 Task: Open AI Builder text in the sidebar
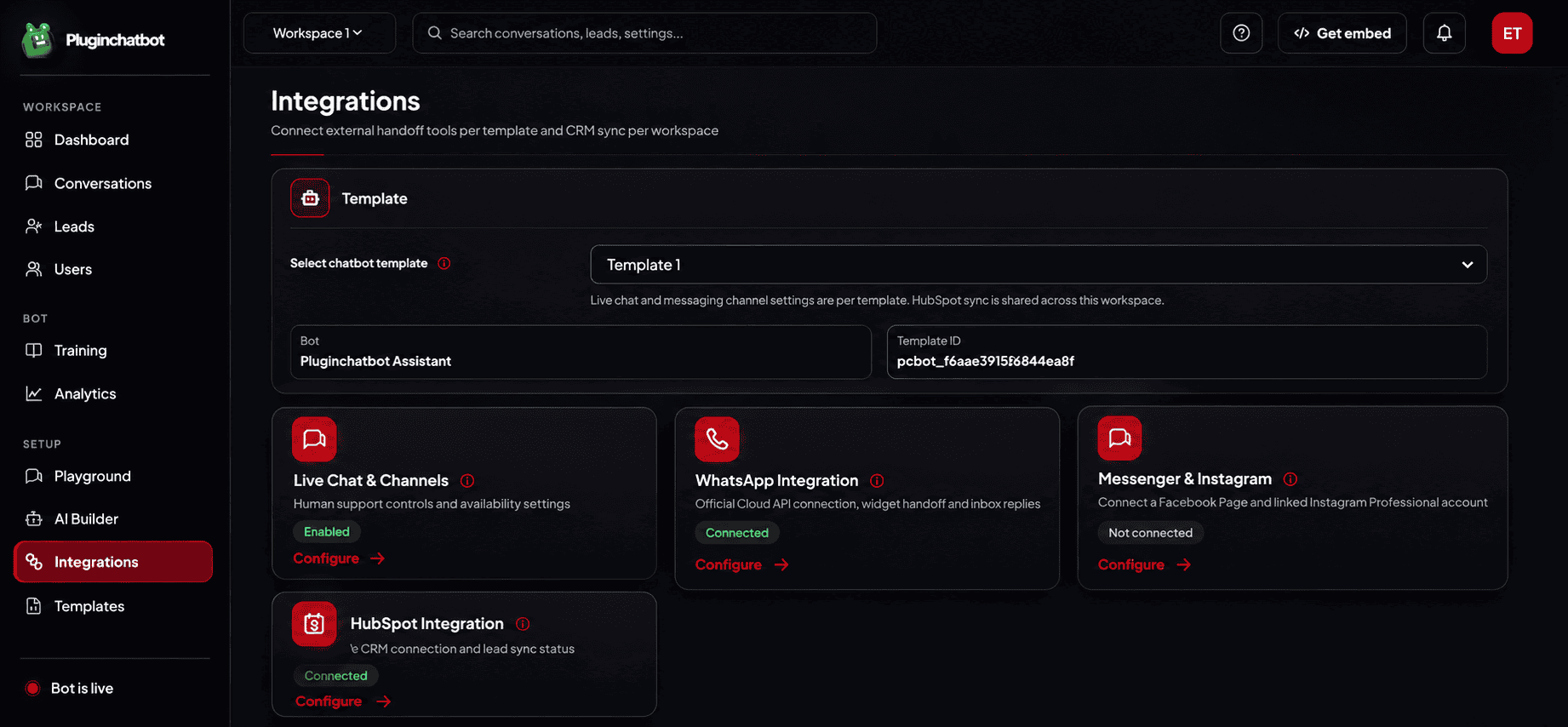(x=86, y=518)
